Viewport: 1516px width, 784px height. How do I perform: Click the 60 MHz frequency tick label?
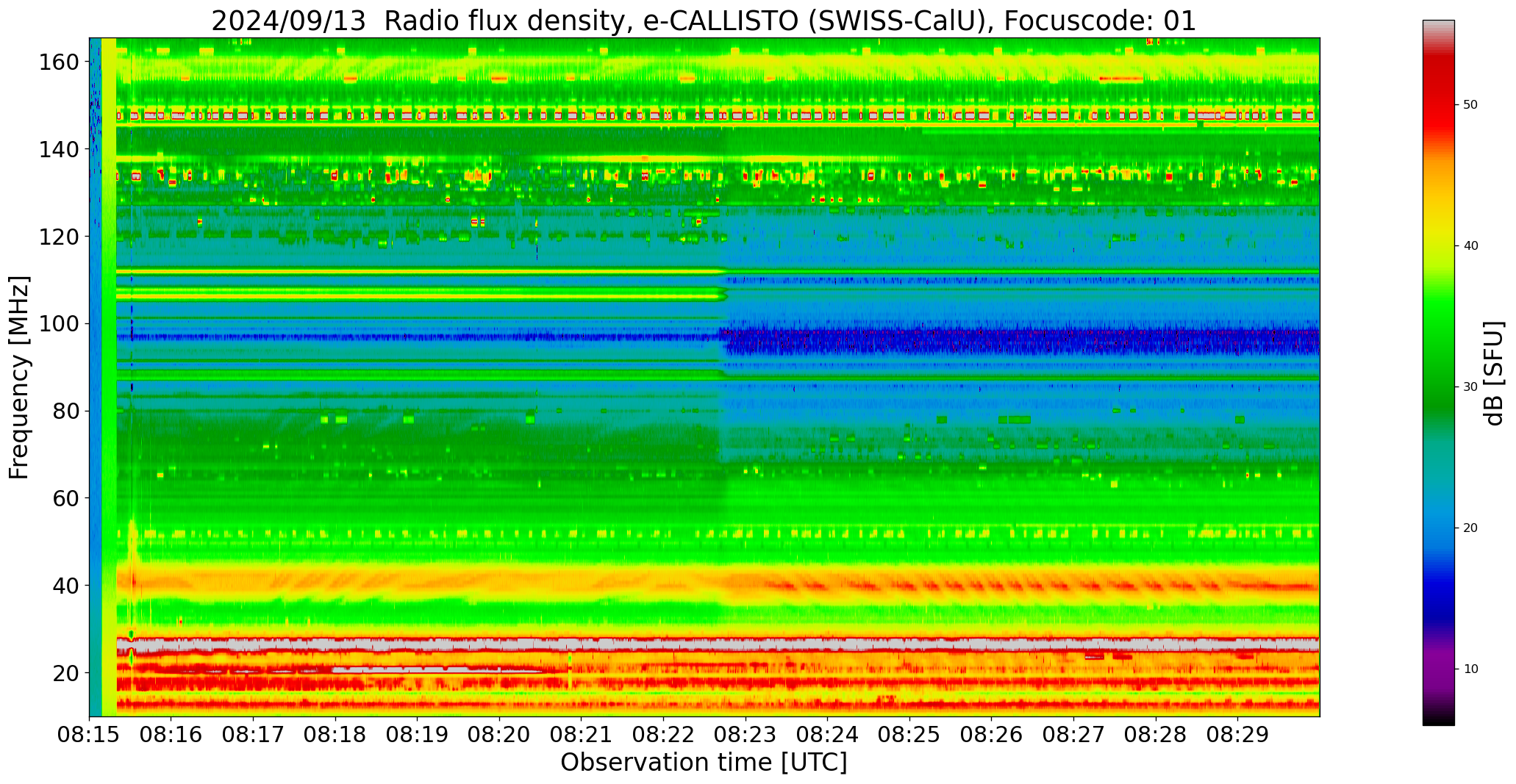(65, 498)
